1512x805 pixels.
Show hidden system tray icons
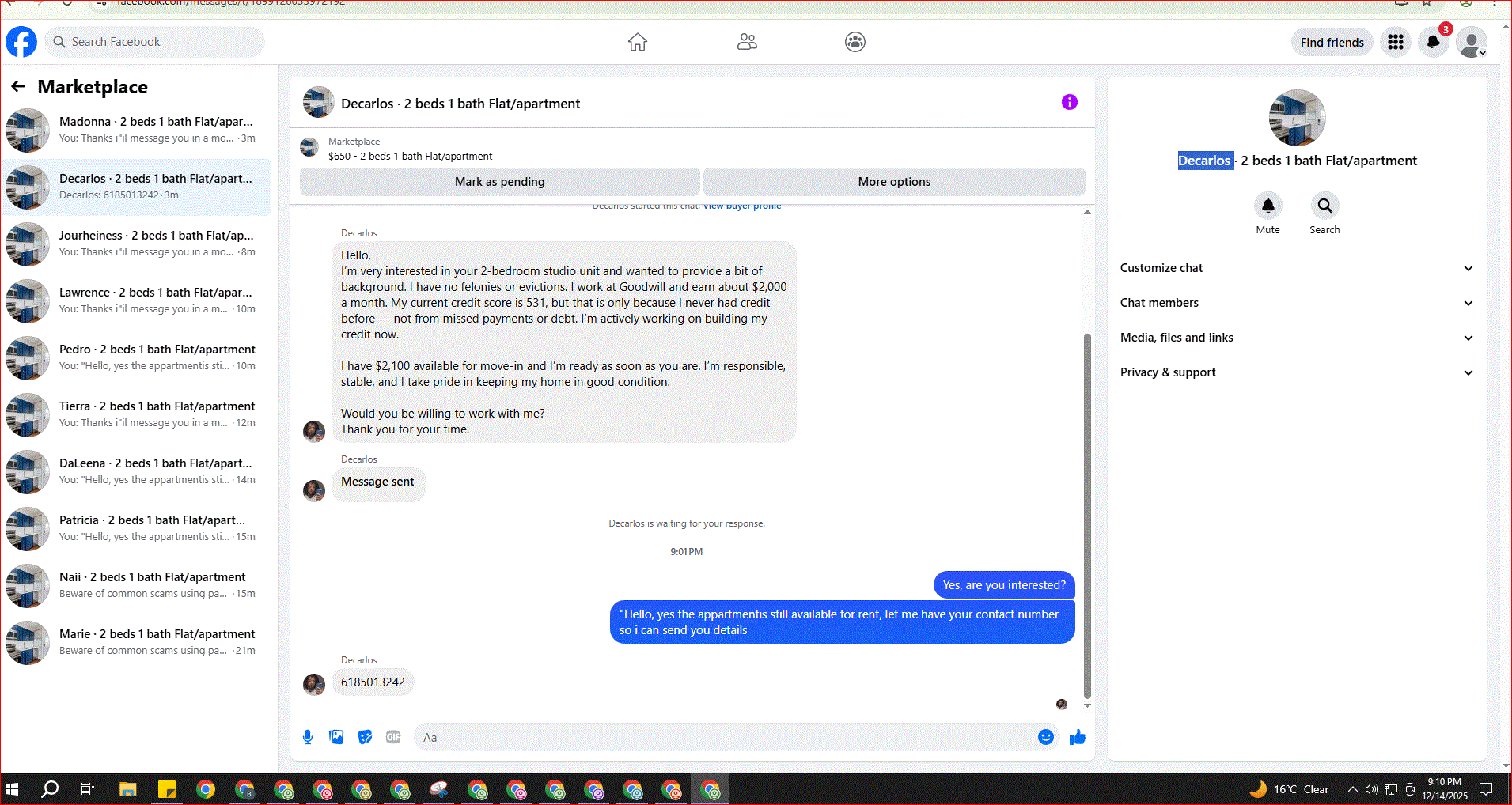point(1352,789)
